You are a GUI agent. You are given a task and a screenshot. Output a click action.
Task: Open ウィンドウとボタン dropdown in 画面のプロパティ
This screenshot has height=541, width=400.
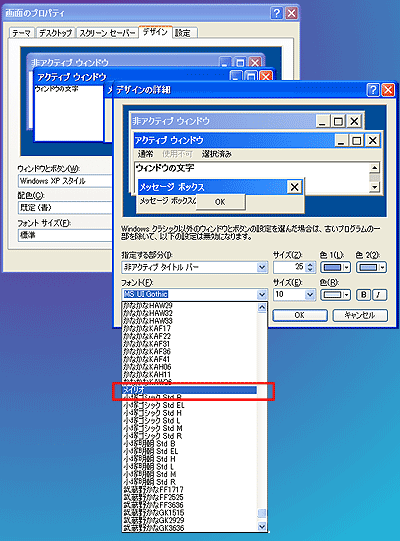coord(65,181)
